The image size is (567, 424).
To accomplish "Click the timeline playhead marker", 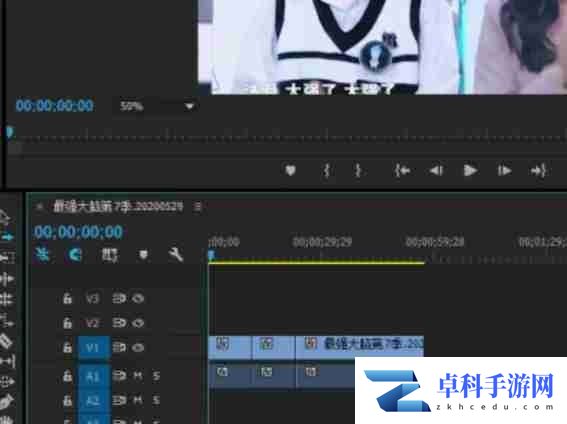I will click(211, 256).
